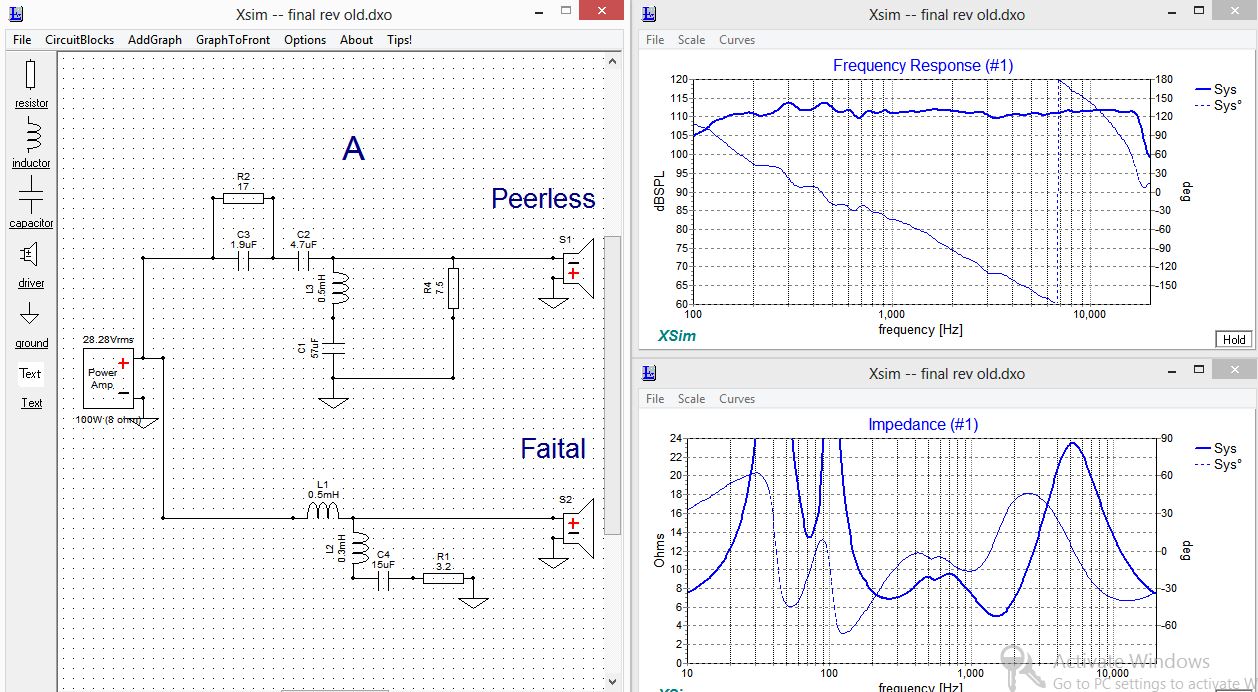Select the Power Amp block
The height and width of the screenshot is (692, 1258).
click(109, 379)
